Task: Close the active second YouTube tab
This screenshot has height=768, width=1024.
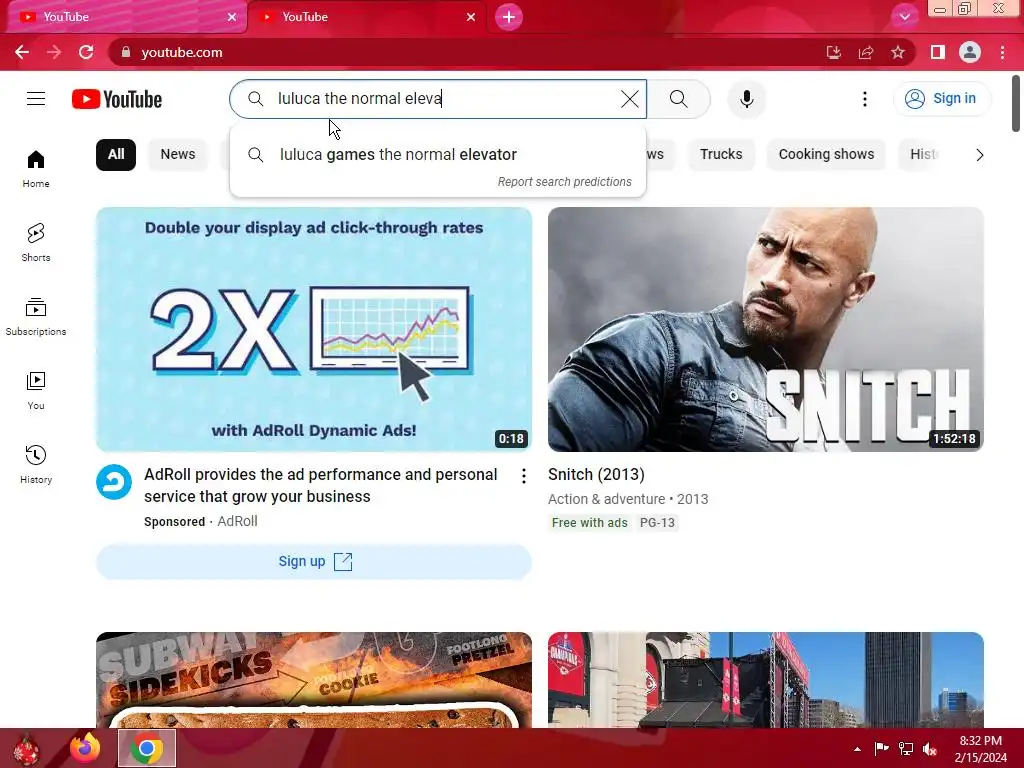Action: click(x=471, y=17)
